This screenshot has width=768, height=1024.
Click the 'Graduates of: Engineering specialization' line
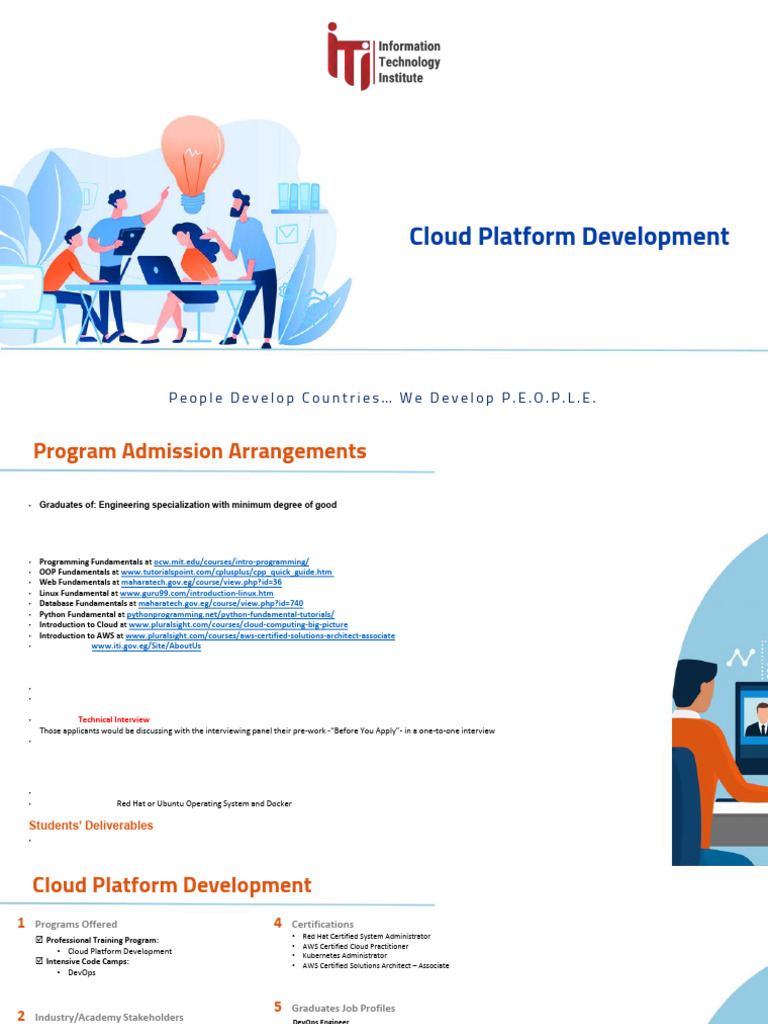click(188, 505)
